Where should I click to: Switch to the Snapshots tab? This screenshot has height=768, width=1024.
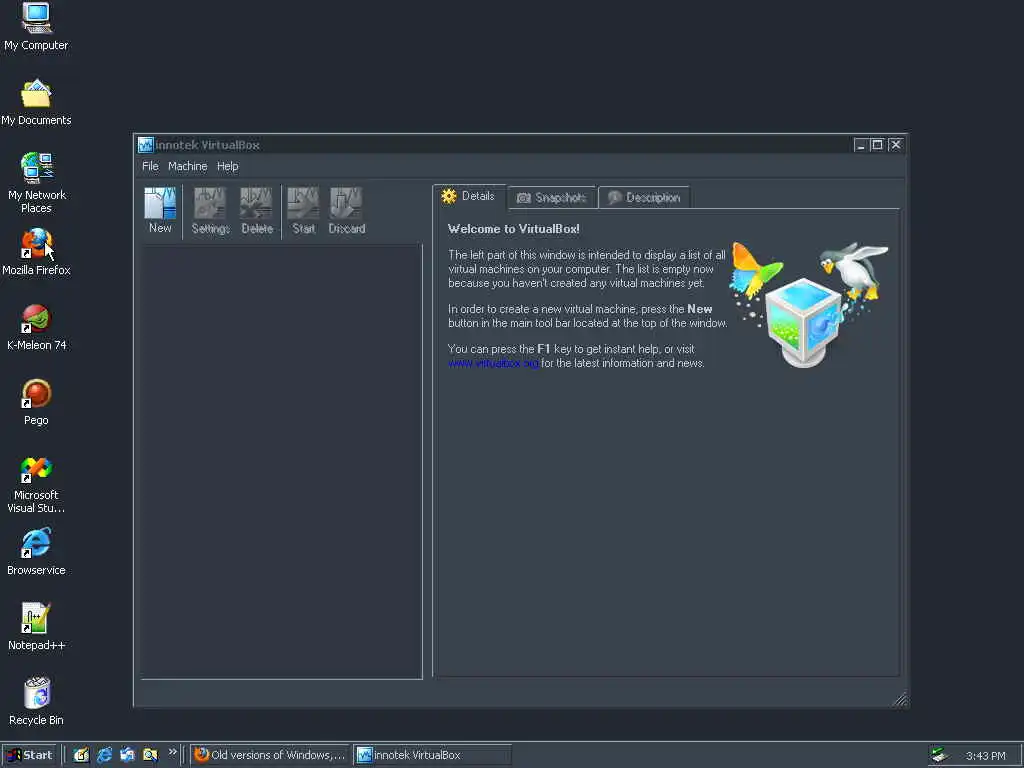552,198
